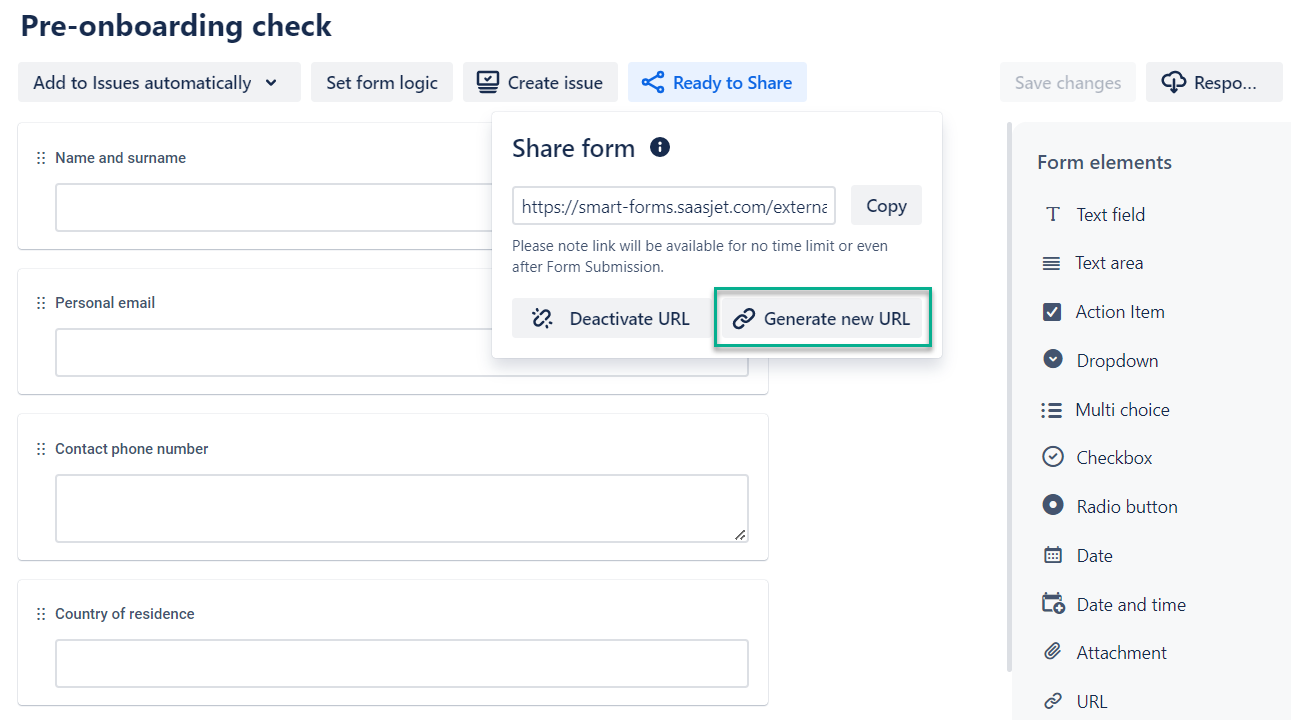Add an Action Item checkbox element

(x=1118, y=312)
